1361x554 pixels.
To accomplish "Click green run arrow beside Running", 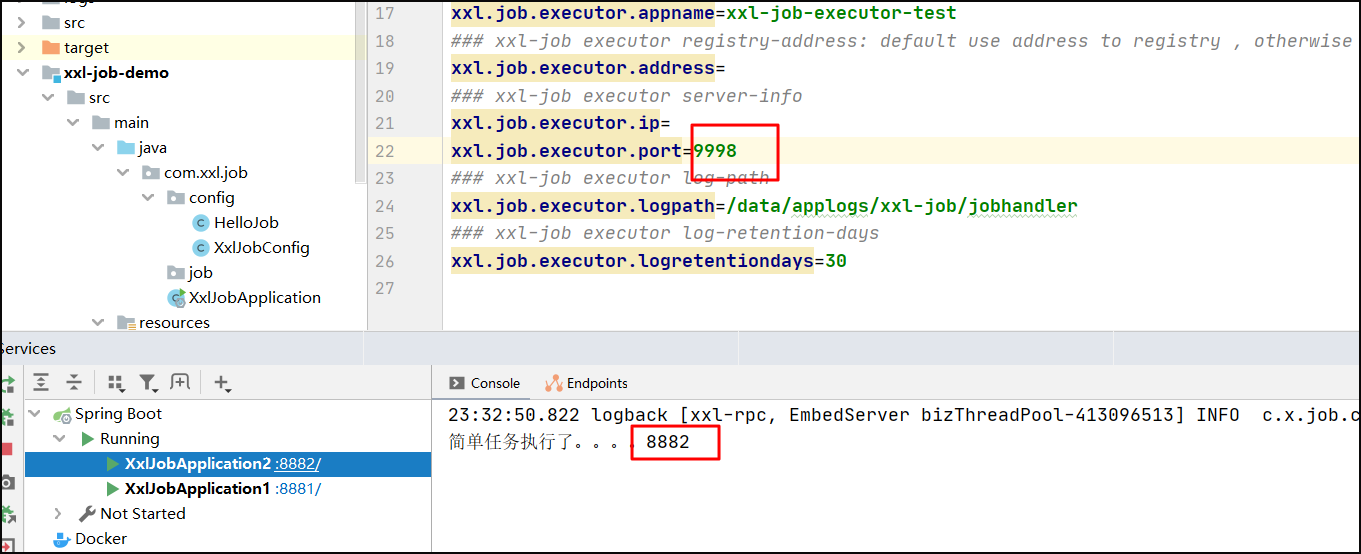I will coord(88,439).
